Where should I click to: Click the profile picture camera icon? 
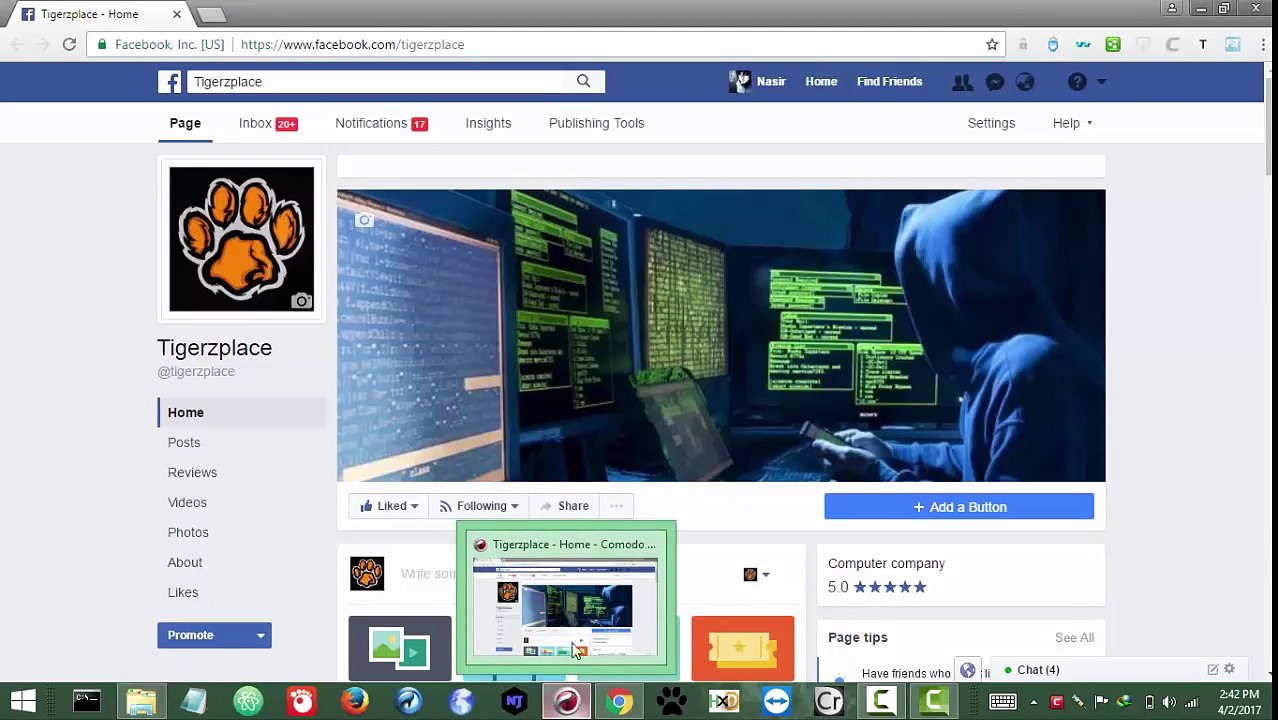301,301
